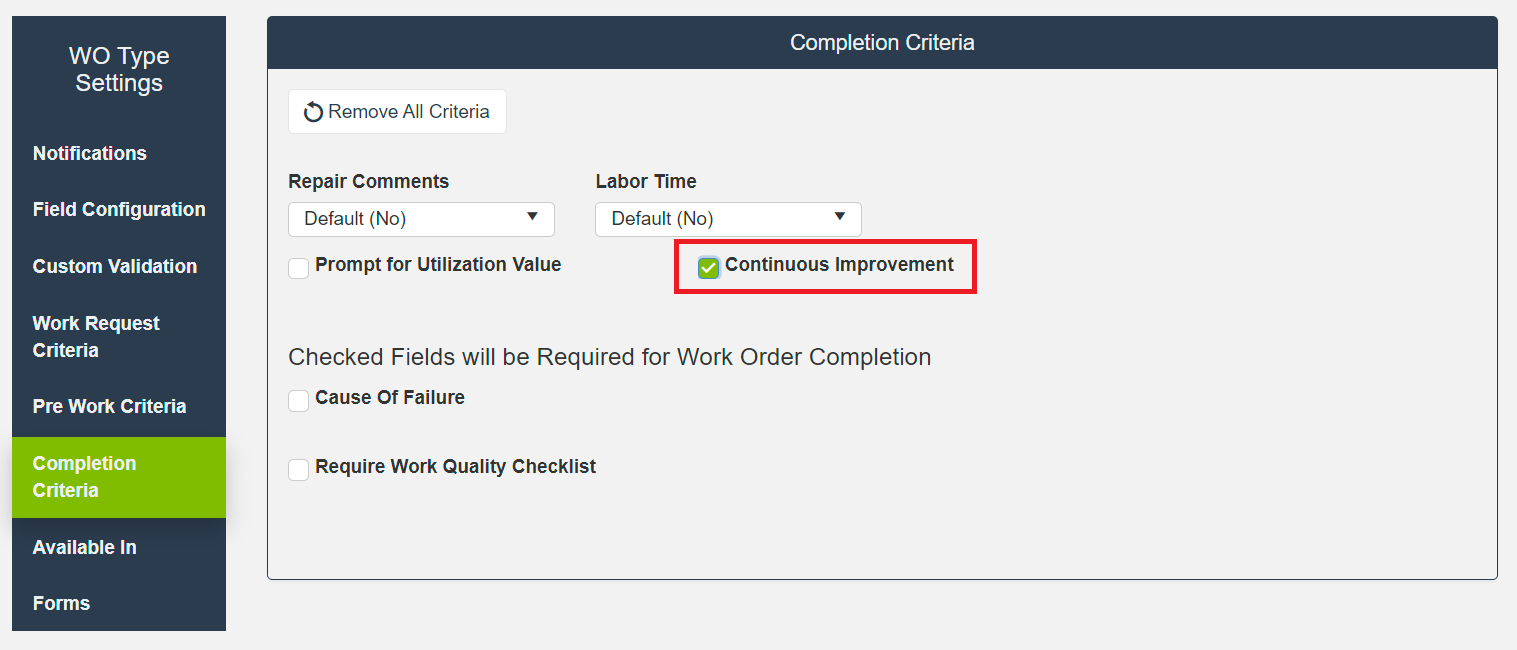Select Custom Validation in the sidebar
Viewport: 1517px width, 650px height.
click(x=115, y=266)
